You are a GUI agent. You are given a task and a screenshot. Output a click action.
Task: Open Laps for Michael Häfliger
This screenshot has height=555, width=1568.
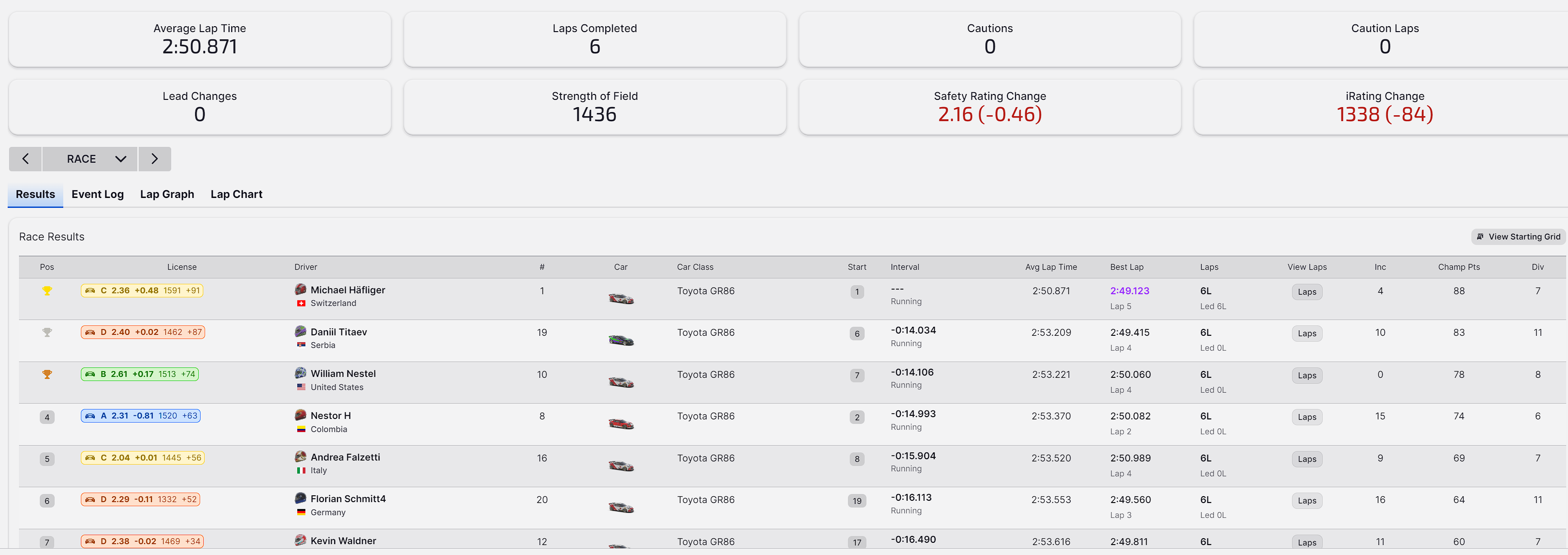[x=1306, y=292]
